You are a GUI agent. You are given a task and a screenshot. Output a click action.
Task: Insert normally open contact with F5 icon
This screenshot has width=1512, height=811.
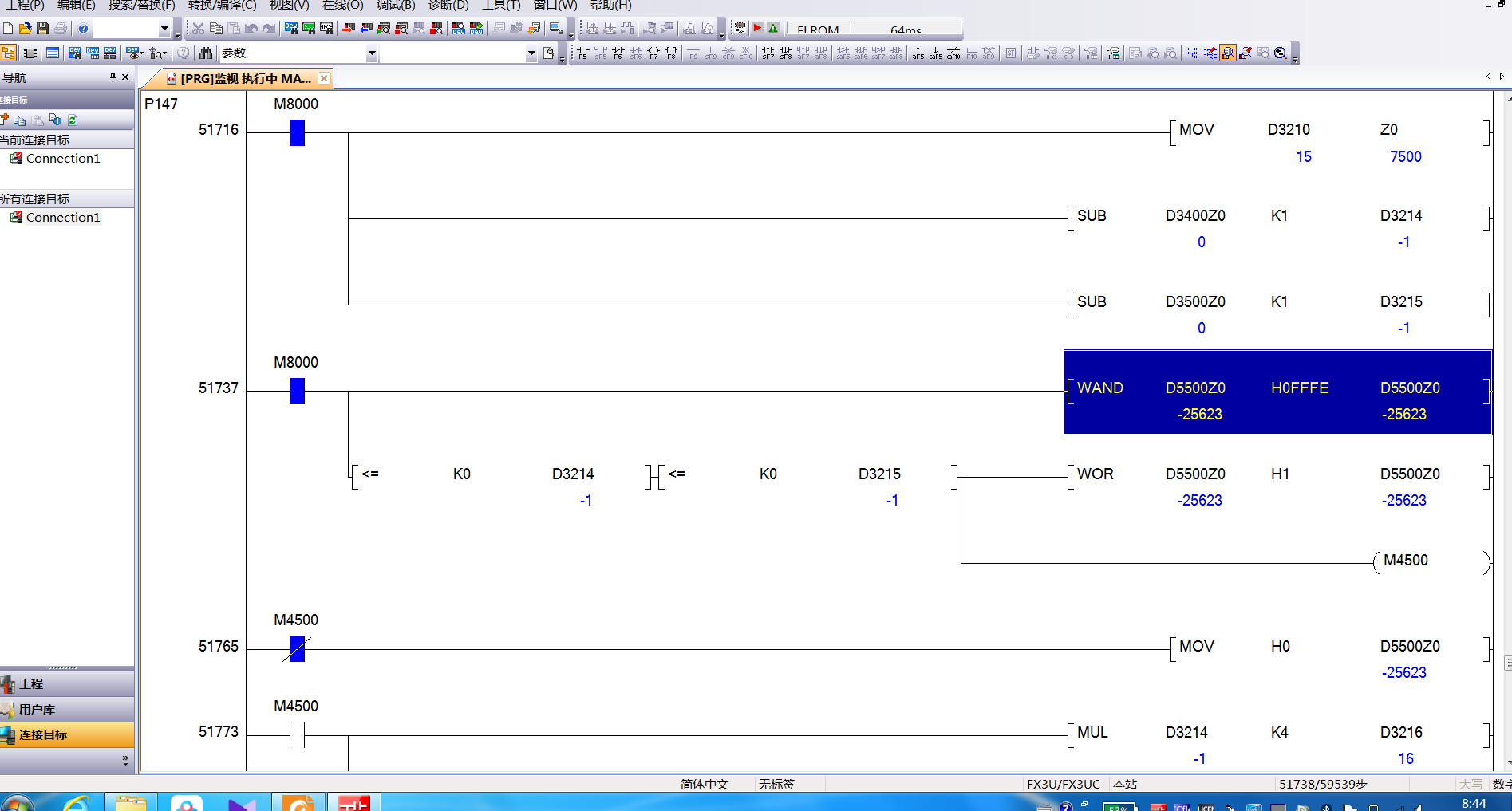(582, 53)
